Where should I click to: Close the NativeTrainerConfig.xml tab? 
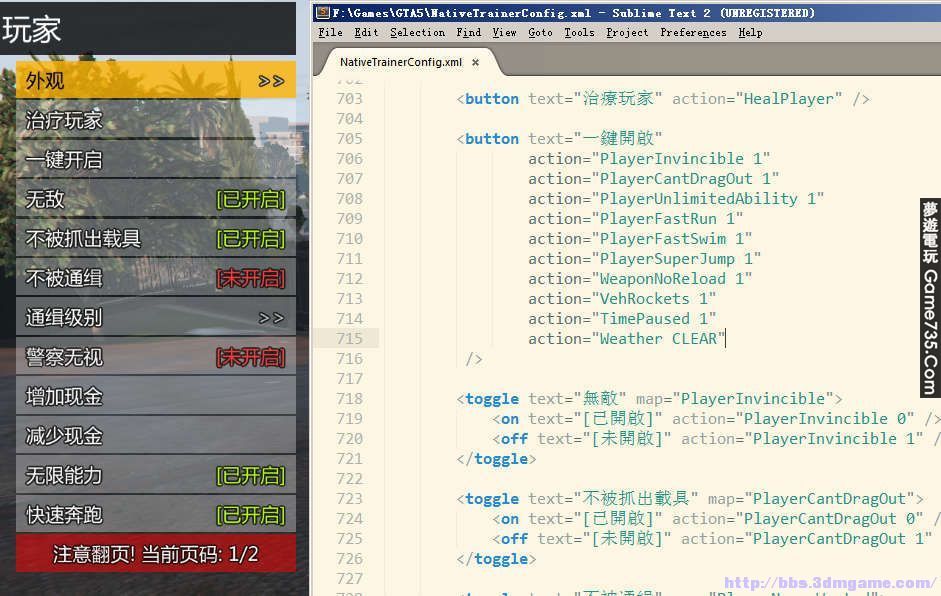coord(475,62)
